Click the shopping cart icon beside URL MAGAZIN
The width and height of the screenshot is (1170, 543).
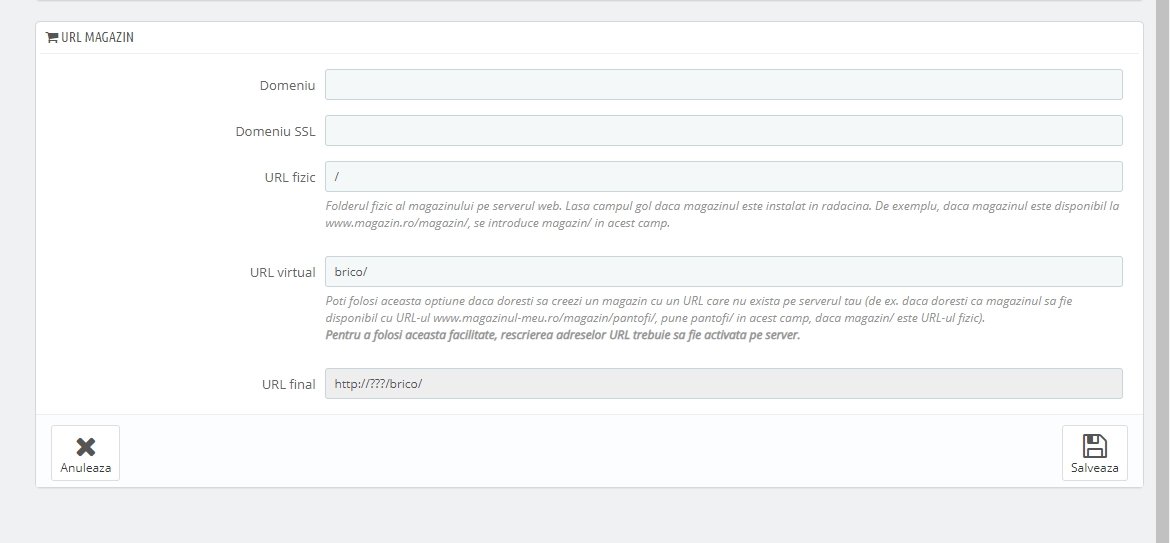pos(52,37)
